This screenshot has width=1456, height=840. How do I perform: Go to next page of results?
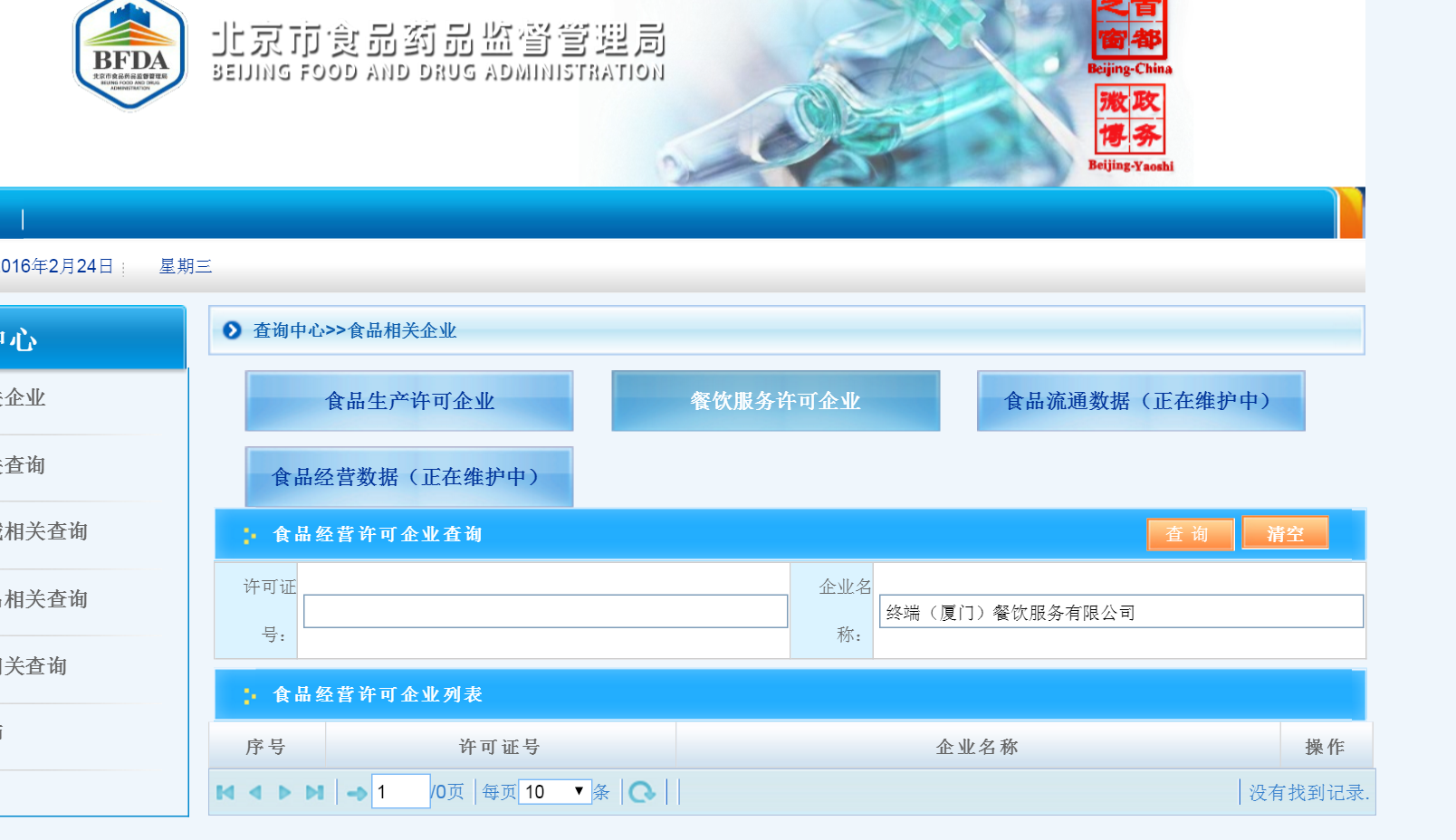coord(284,793)
